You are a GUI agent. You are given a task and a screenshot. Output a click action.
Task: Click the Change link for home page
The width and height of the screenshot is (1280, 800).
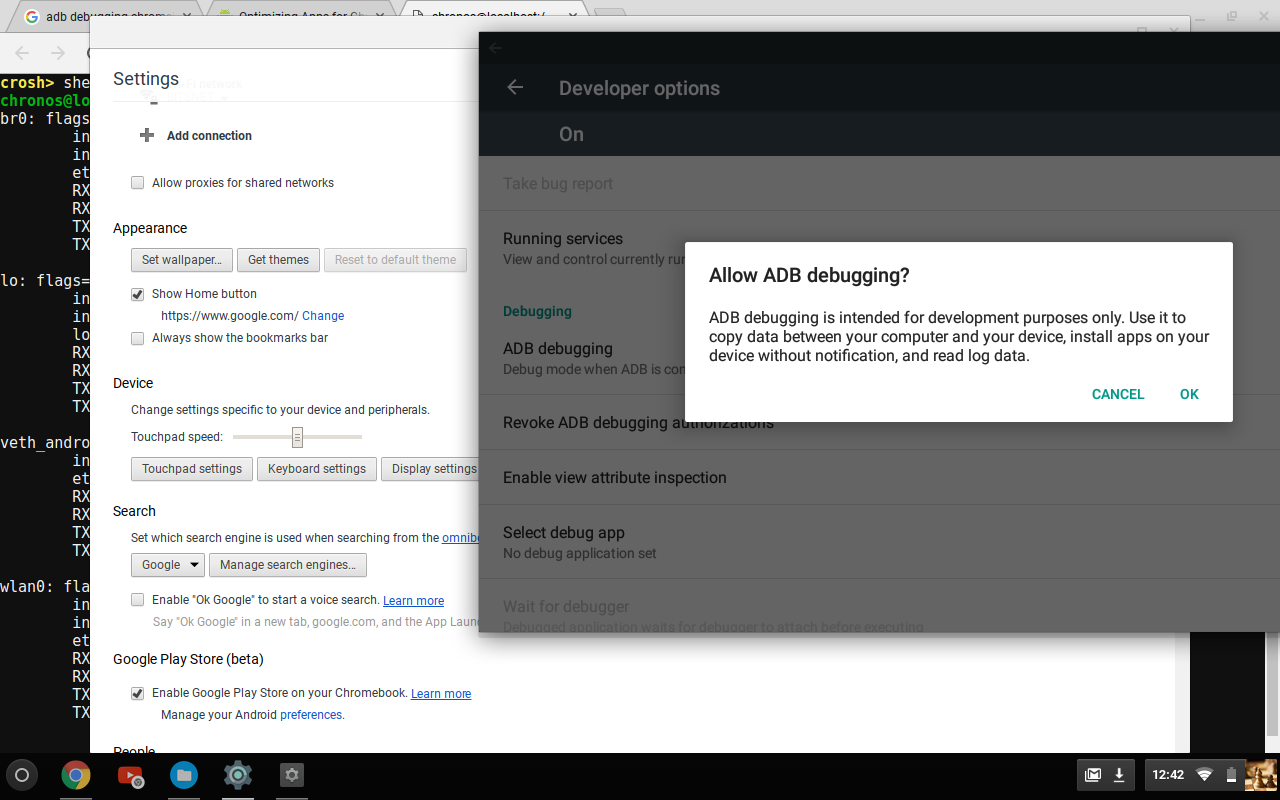tap(323, 316)
